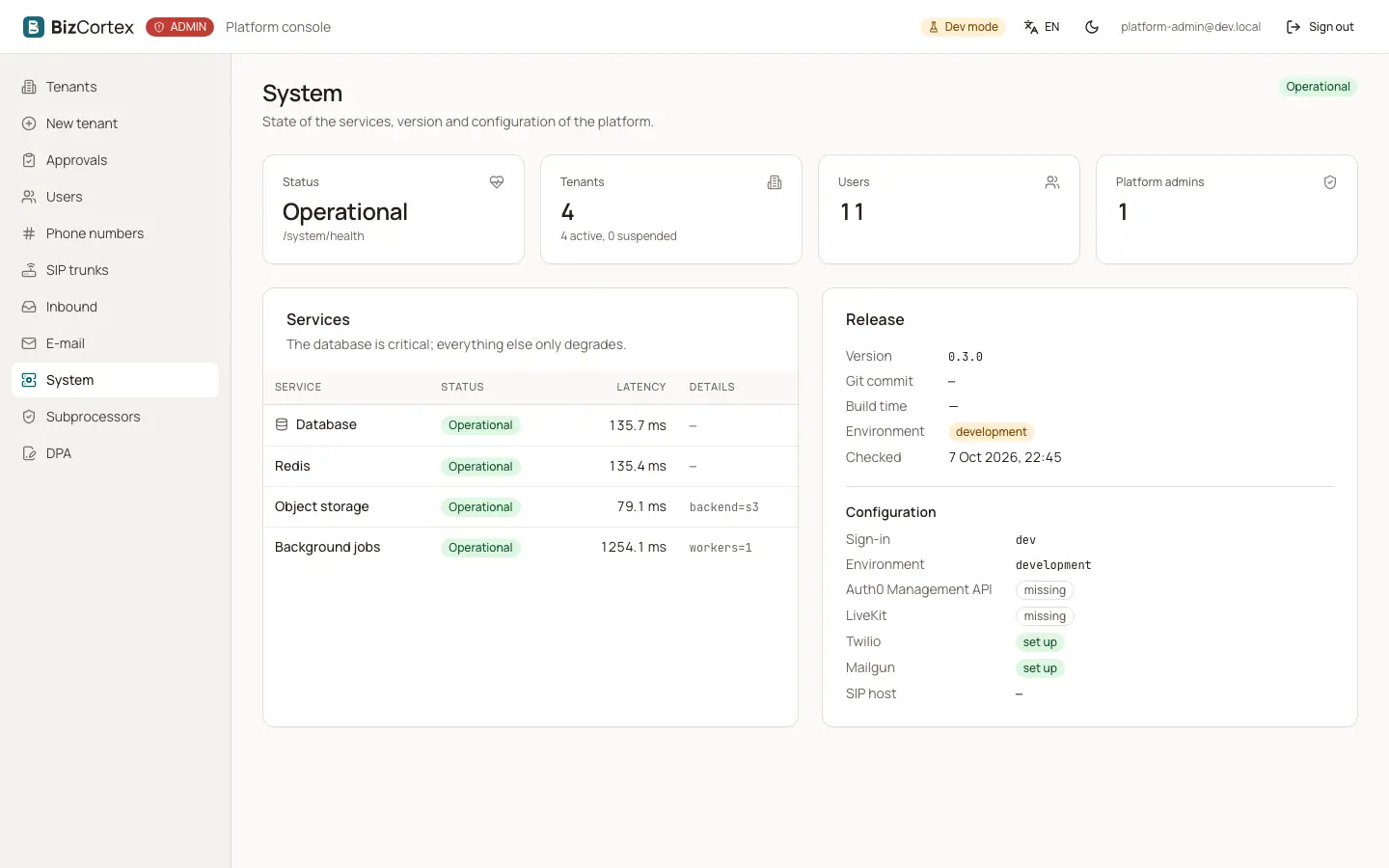Click the Background jobs service name
This screenshot has width=1389, height=868.
point(327,547)
